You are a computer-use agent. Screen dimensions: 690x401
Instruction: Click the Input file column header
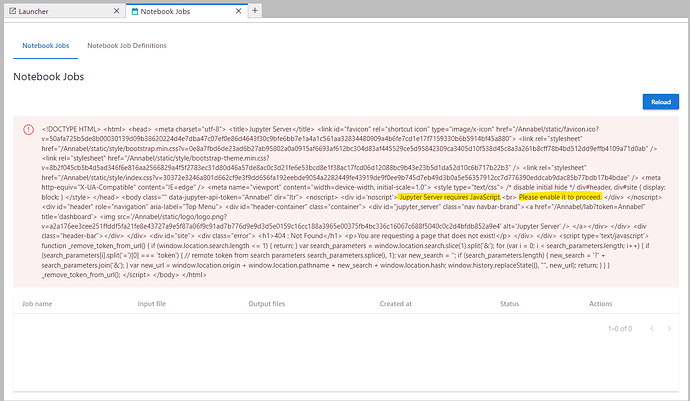click(152, 304)
